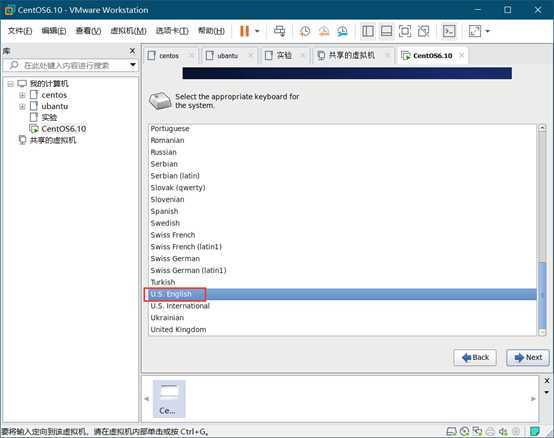
Task: Open the library search dropdown arrow
Action: [x=133, y=65]
